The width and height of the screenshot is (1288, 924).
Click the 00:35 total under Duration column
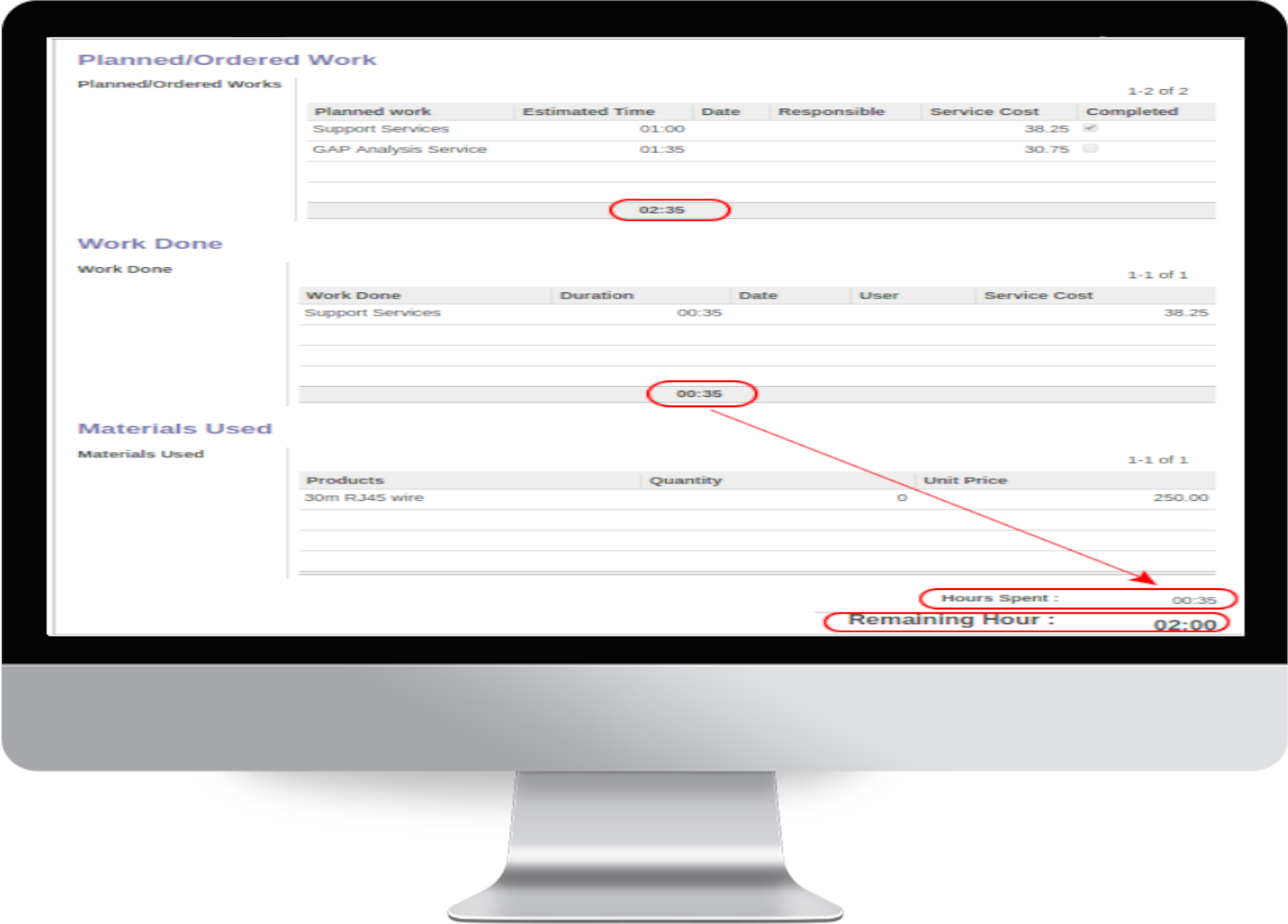pos(699,393)
